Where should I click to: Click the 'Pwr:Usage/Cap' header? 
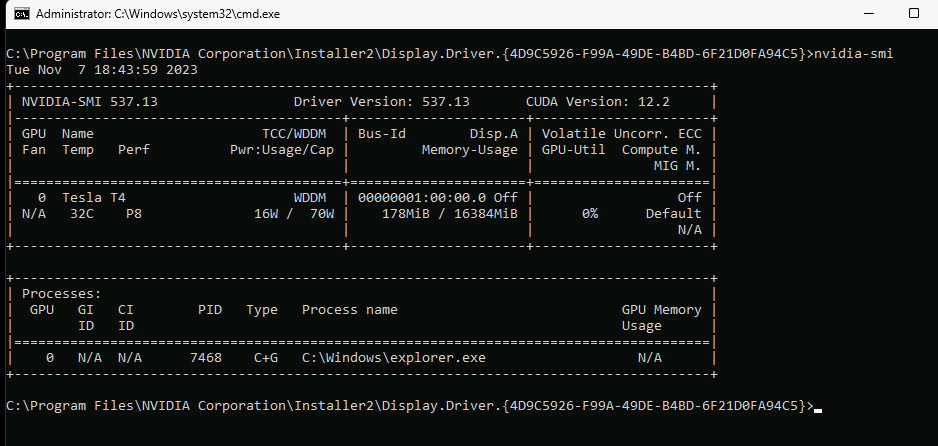click(282, 149)
